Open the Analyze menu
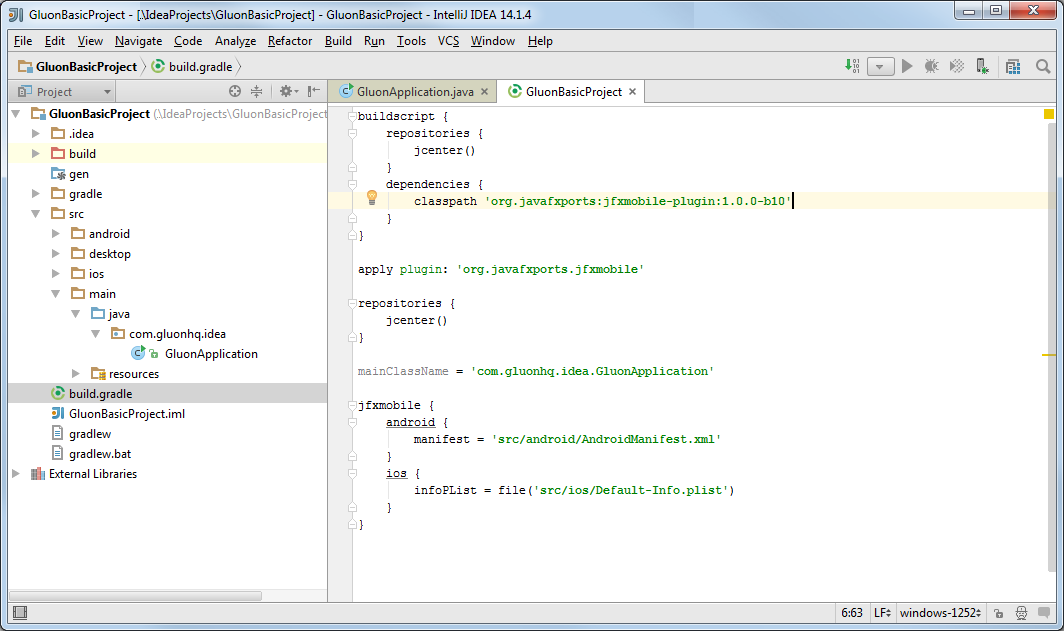The image size is (1064, 631). [x=235, y=41]
